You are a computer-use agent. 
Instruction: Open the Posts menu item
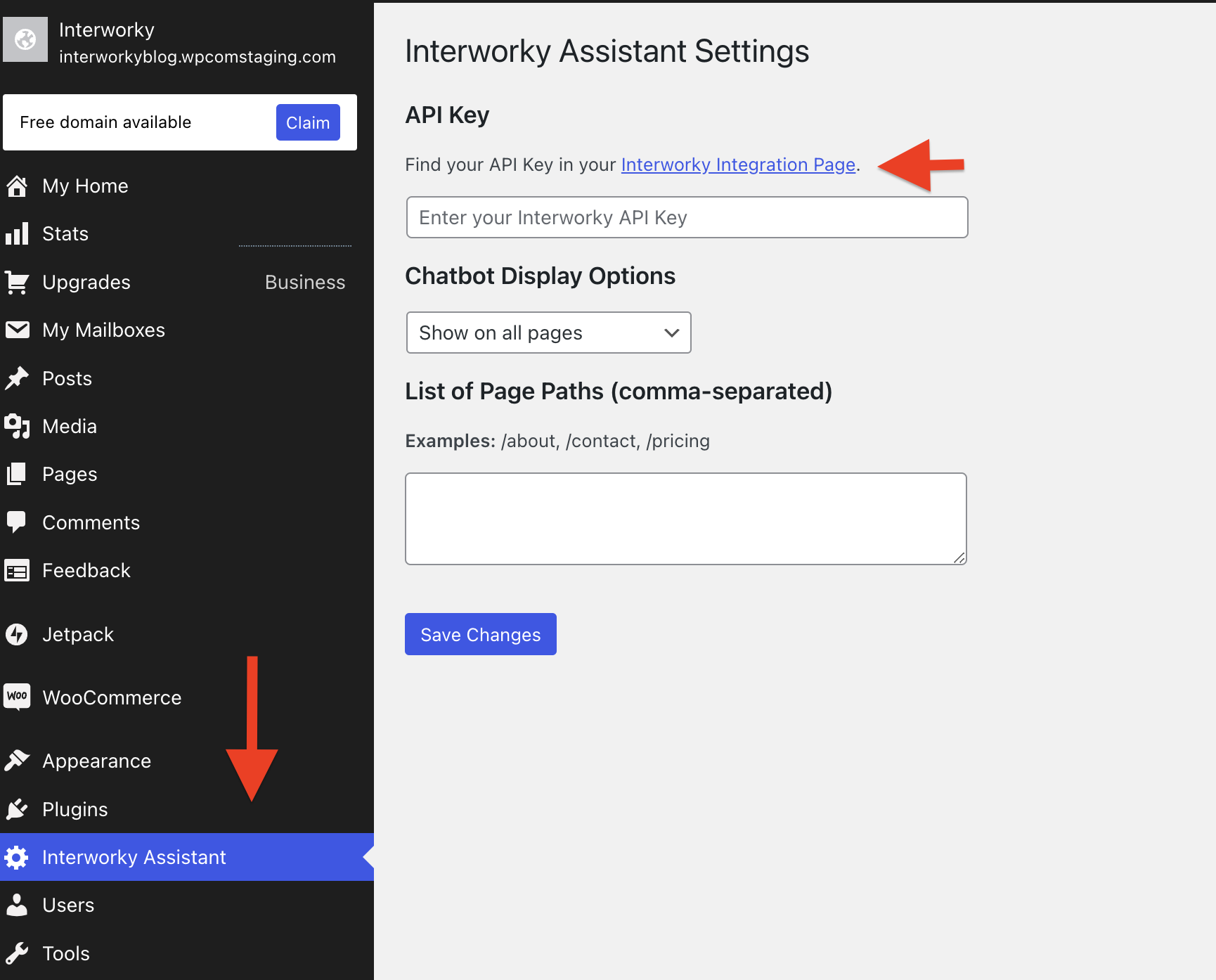point(67,379)
